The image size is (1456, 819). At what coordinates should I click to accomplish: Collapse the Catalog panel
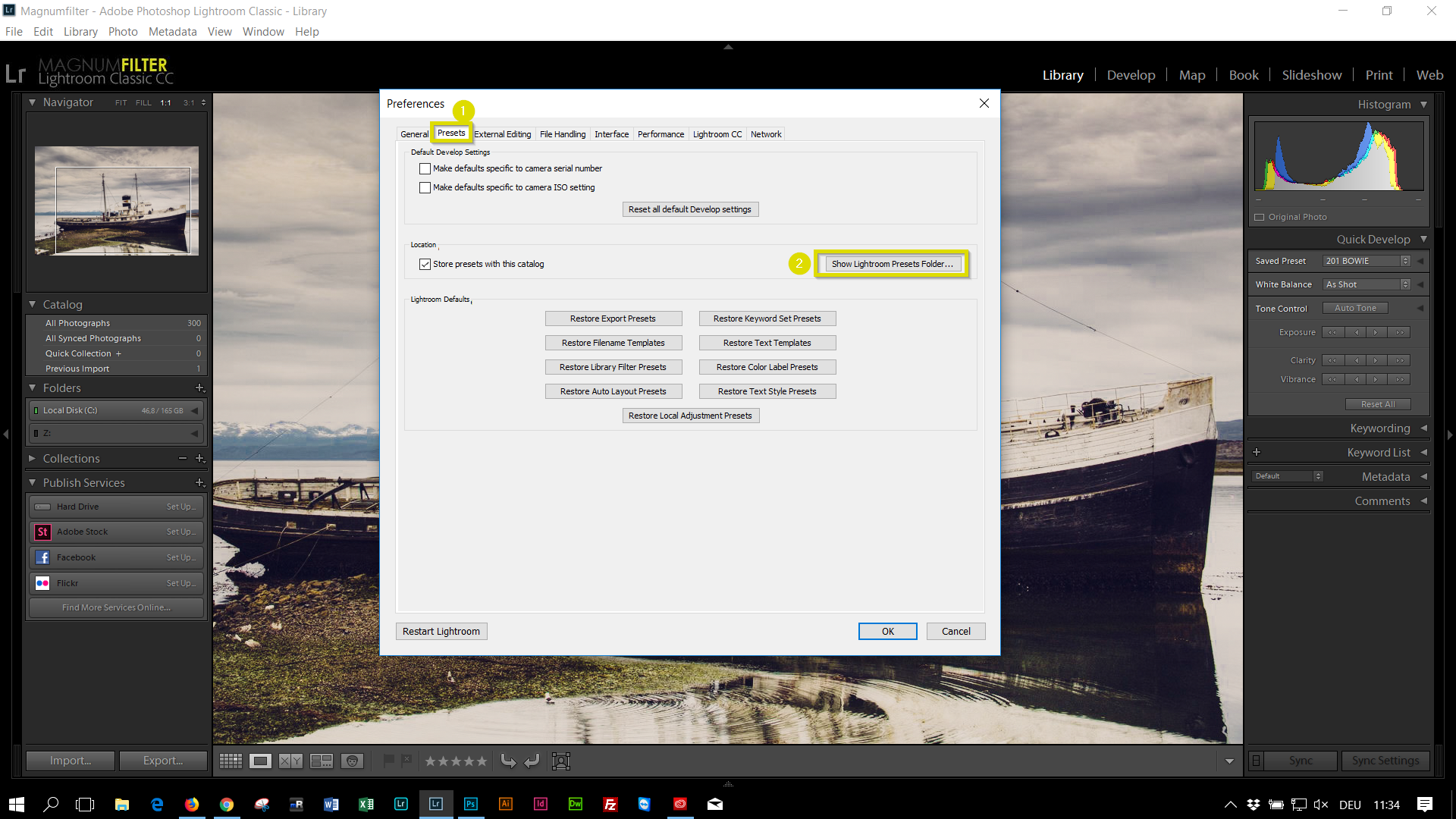(x=32, y=304)
